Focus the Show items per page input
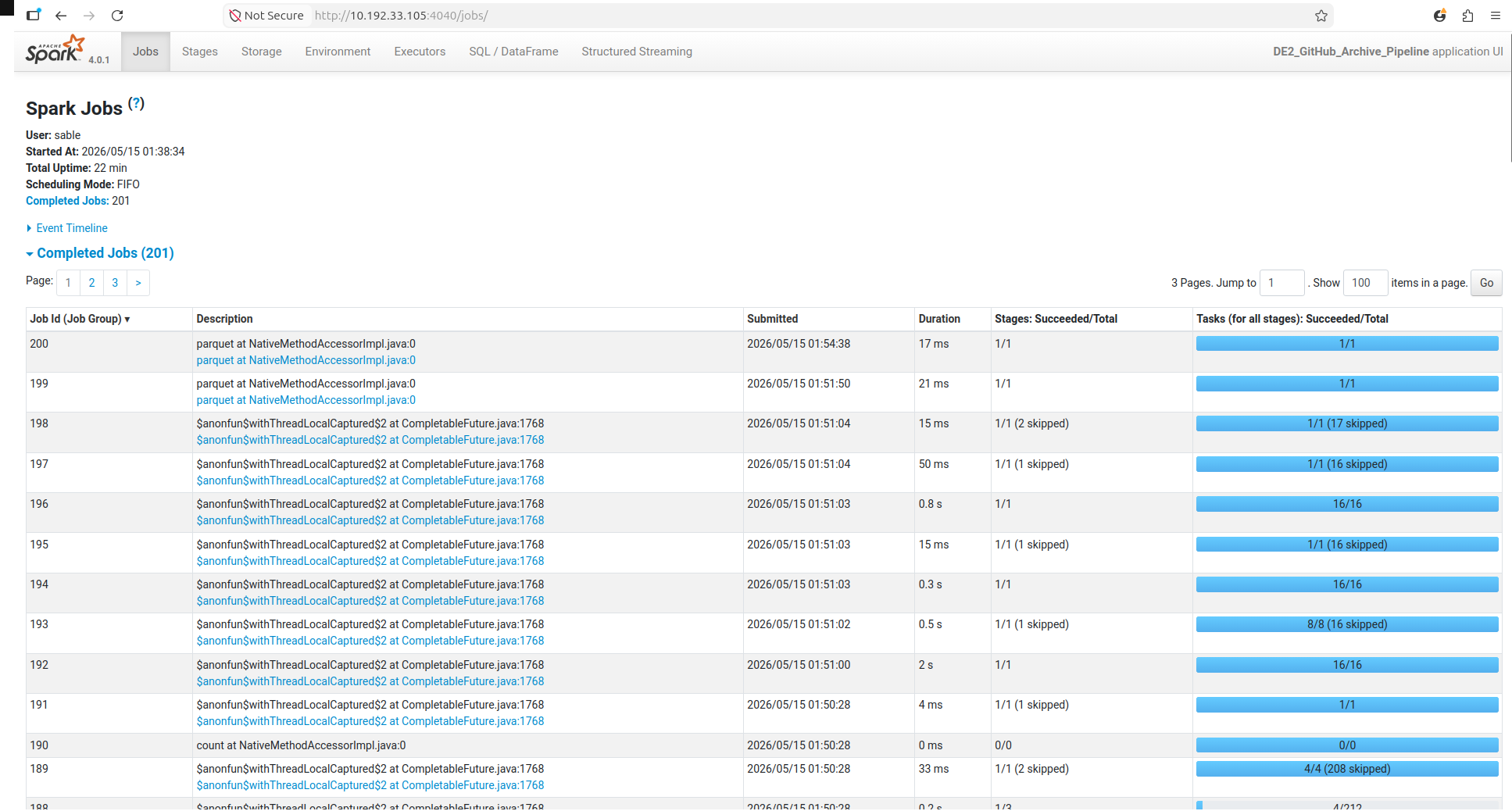 tap(1365, 283)
